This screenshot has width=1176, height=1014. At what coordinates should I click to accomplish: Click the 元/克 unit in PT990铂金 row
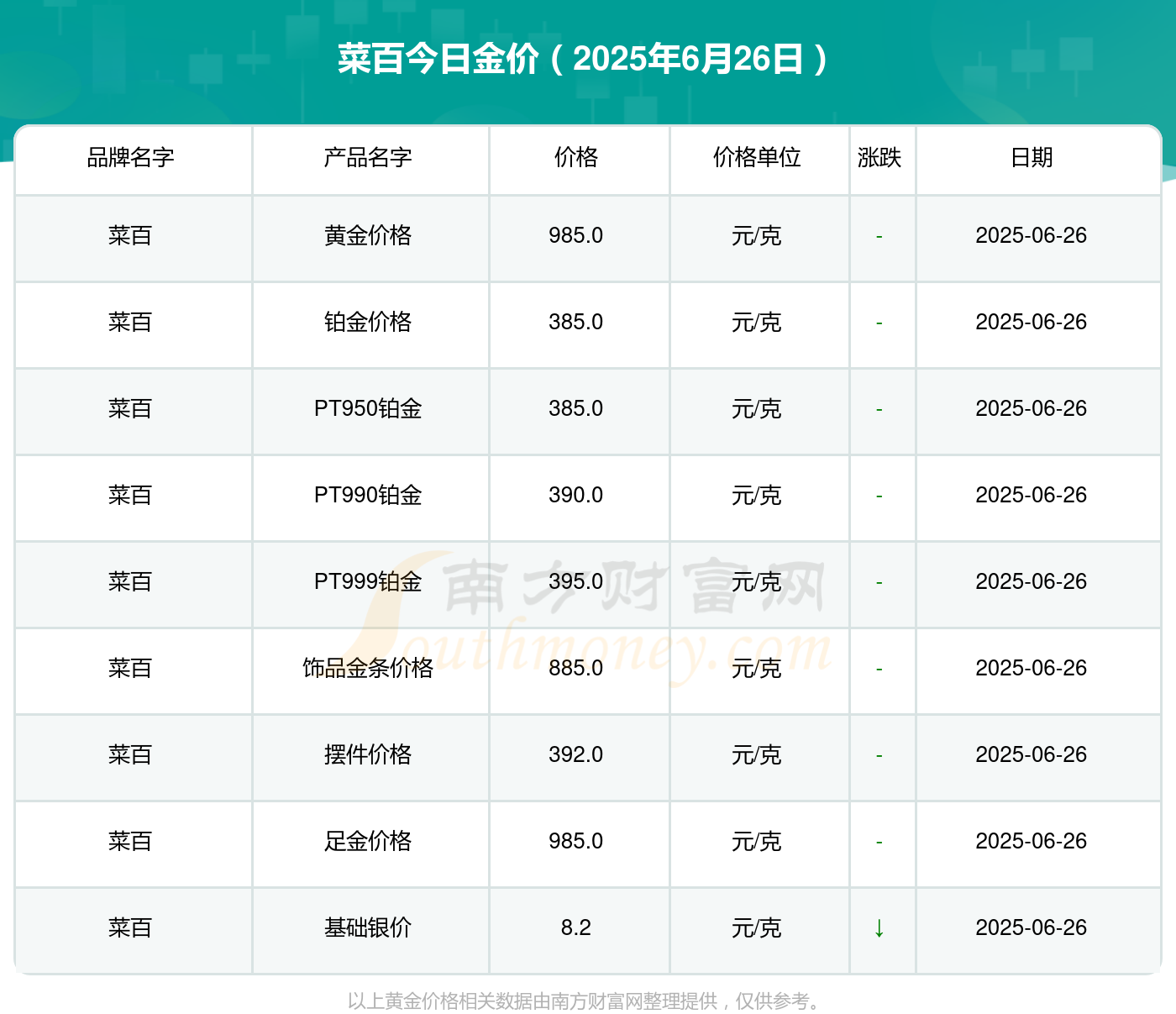[x=757, y=495]
